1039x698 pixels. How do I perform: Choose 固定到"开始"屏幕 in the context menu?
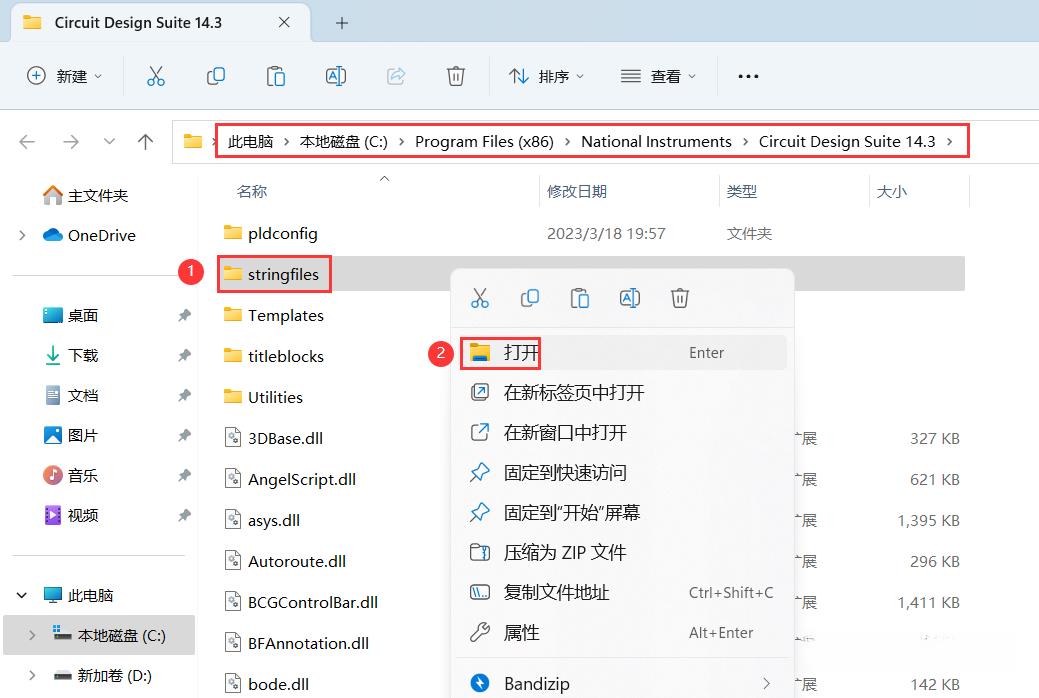(623, 512)
